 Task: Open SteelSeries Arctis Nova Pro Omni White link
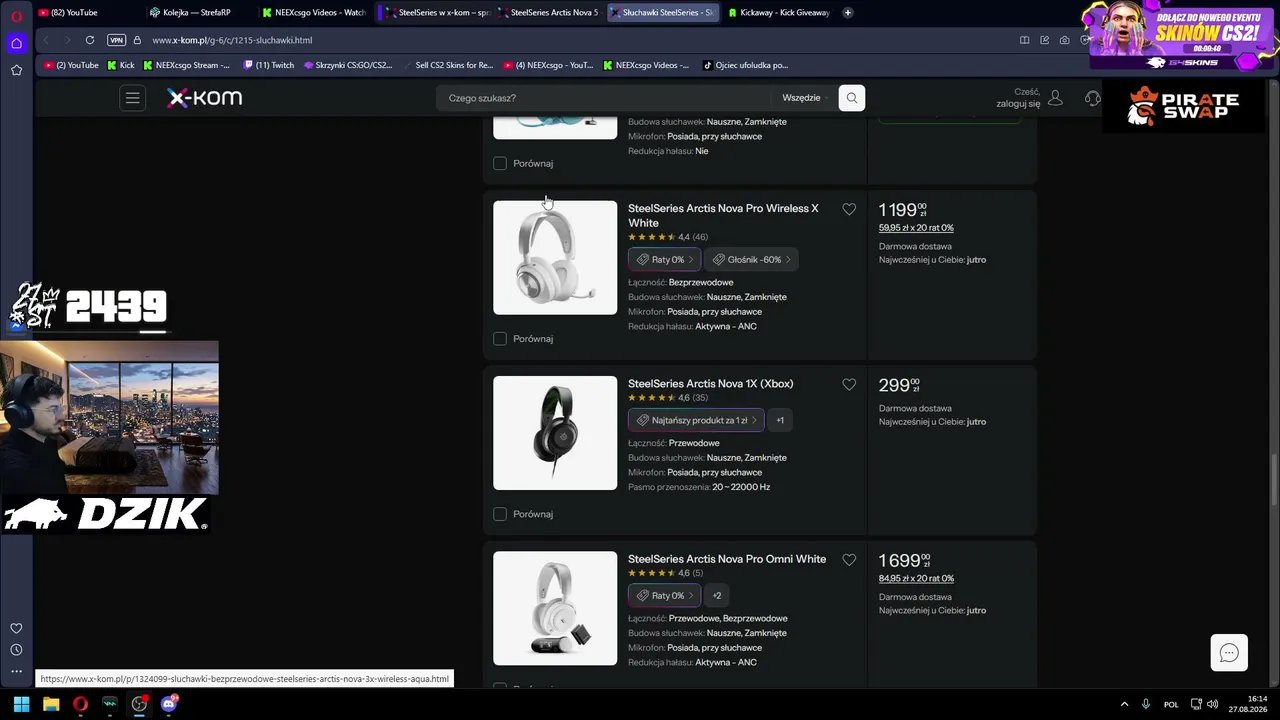727,559
